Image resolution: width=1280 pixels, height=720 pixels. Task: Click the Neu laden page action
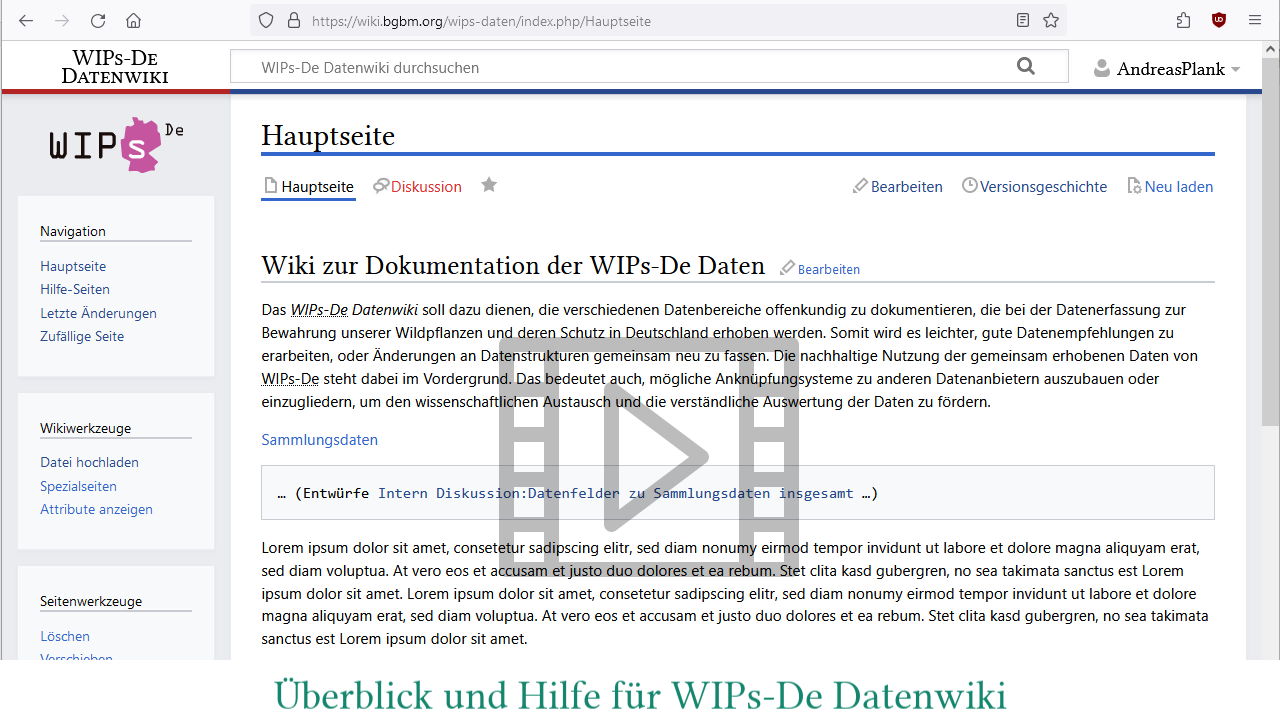[x=1177, y=187]
